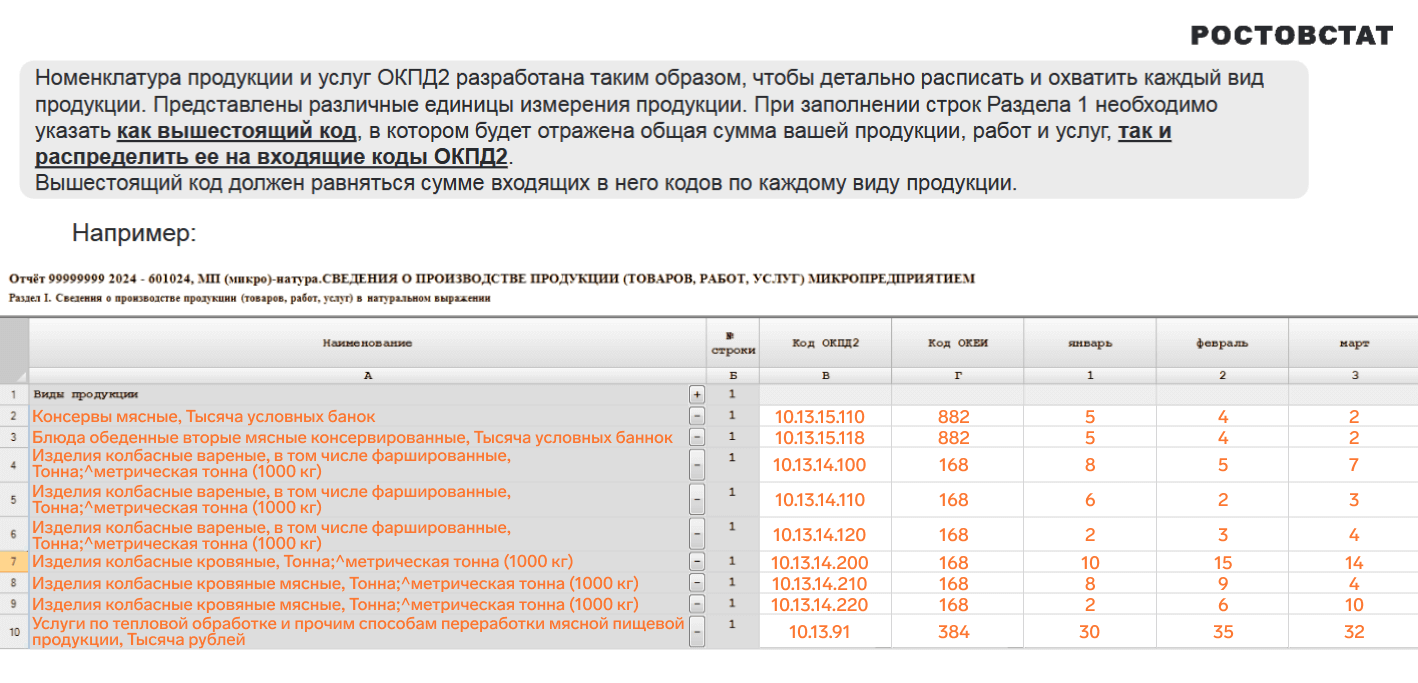
Task: Click the February value 15 cell
Action: (1222, 562)
